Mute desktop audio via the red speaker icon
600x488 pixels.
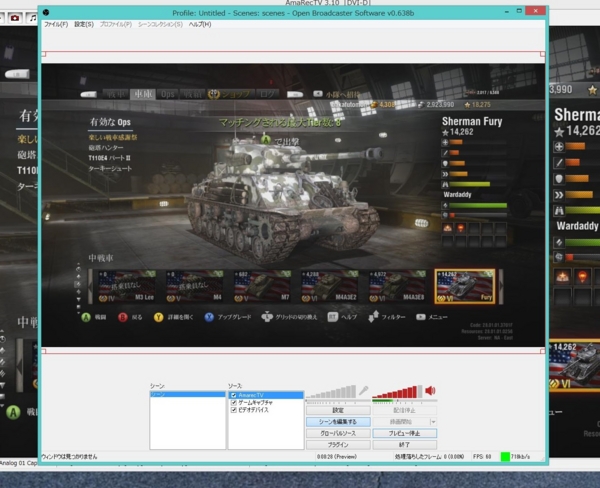[430, 390]
